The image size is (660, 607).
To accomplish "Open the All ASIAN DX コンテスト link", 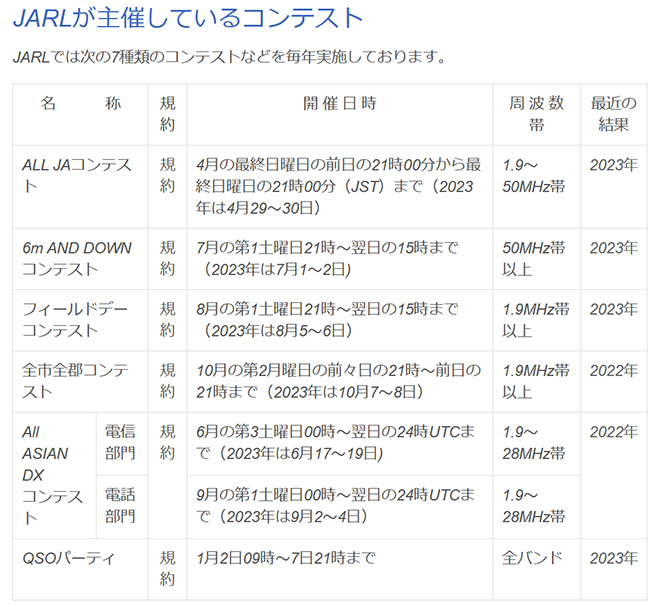I will tap(52, 475).
